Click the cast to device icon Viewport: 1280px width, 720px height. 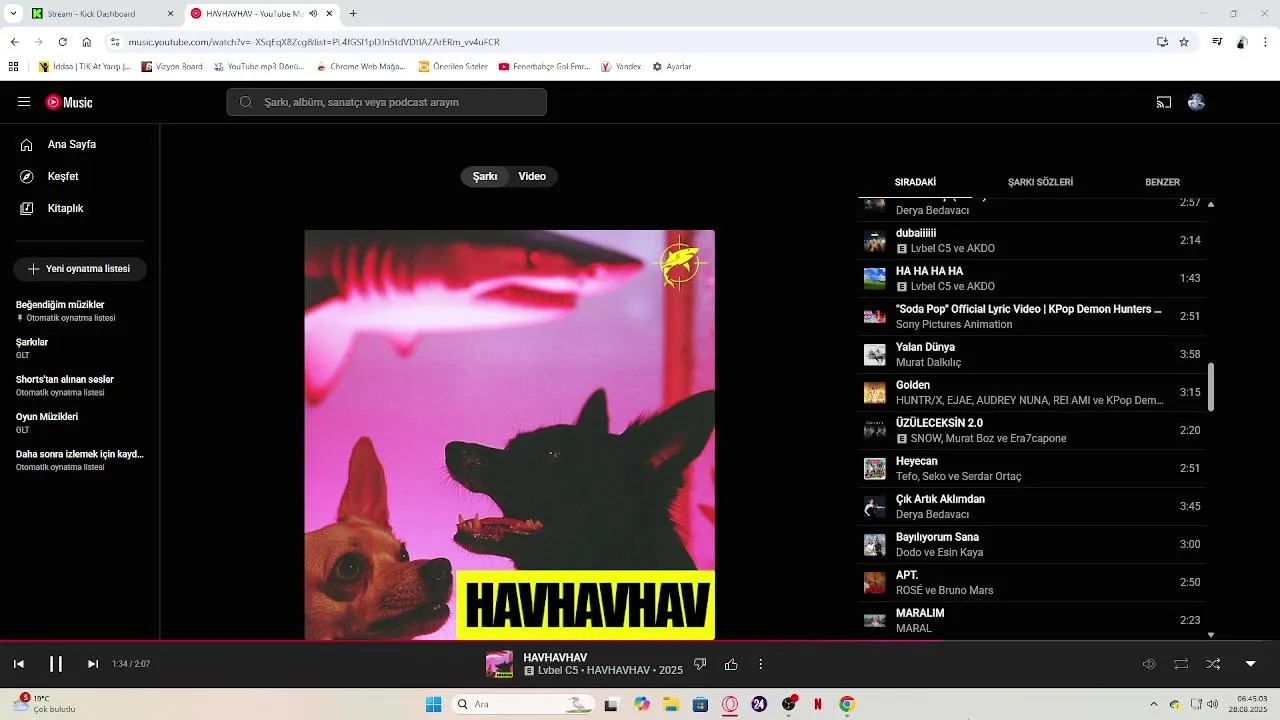point(1164,102)
